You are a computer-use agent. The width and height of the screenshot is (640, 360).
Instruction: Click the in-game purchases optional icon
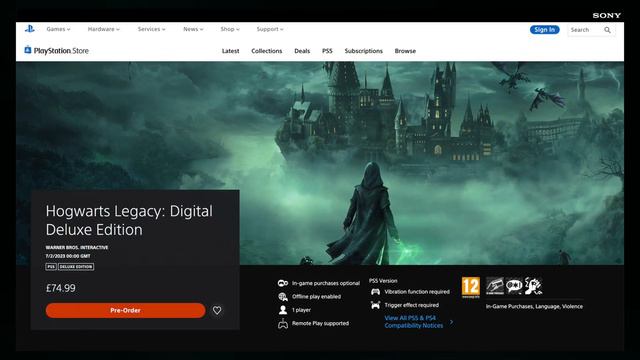pos(282,283)
